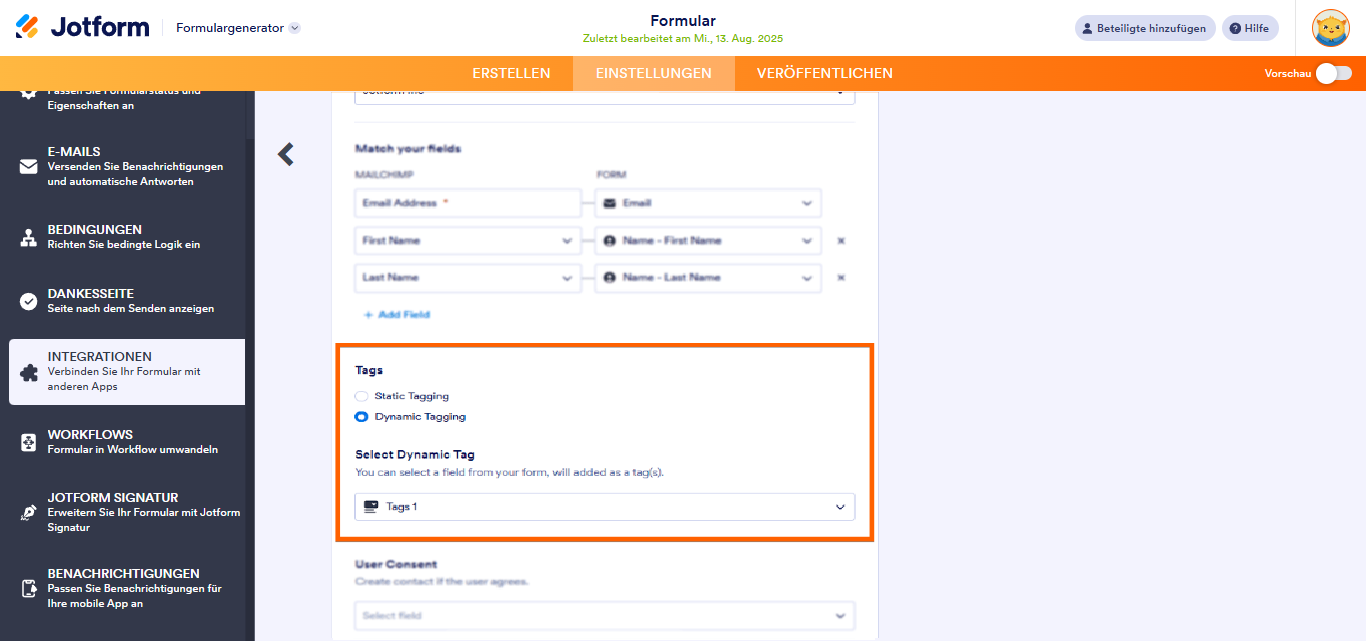
Task: Enable Dynamic Tagging
Action: pyautogui.click(x=360, y=417)
